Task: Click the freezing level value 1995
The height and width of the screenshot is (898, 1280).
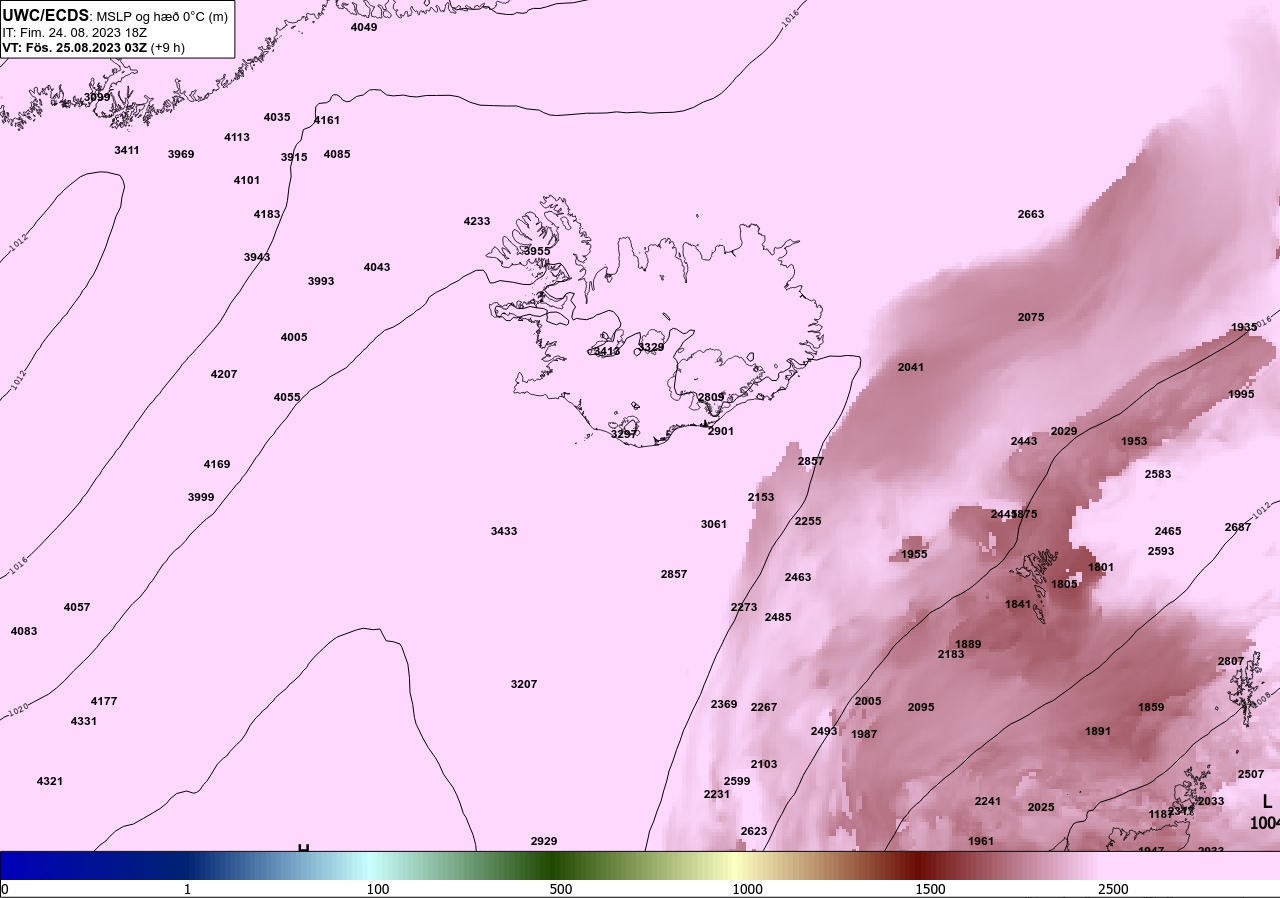Action: click(1241, 394)
